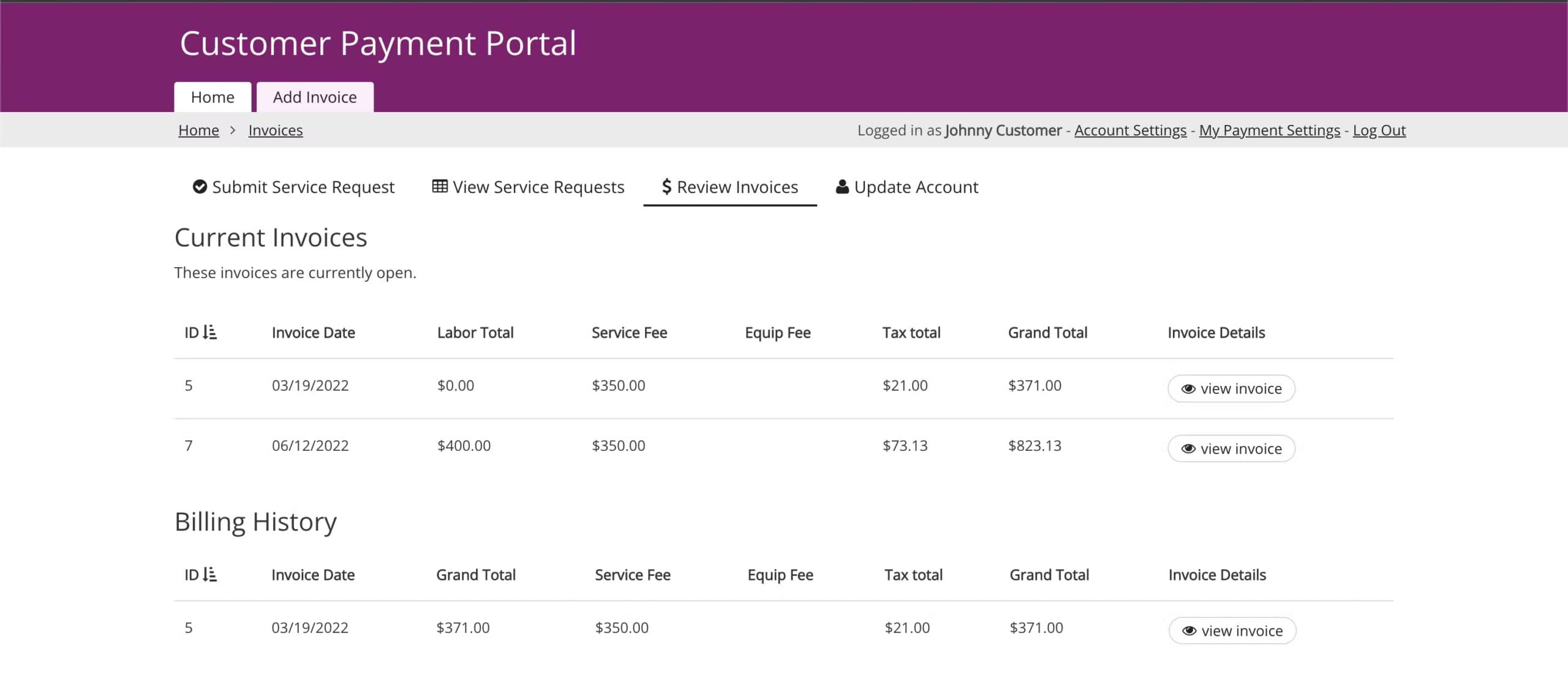The height and width of the screenshot is (691, 1568).
Task: Switch to the Add Invoice tab
Action: pos(314,97)
